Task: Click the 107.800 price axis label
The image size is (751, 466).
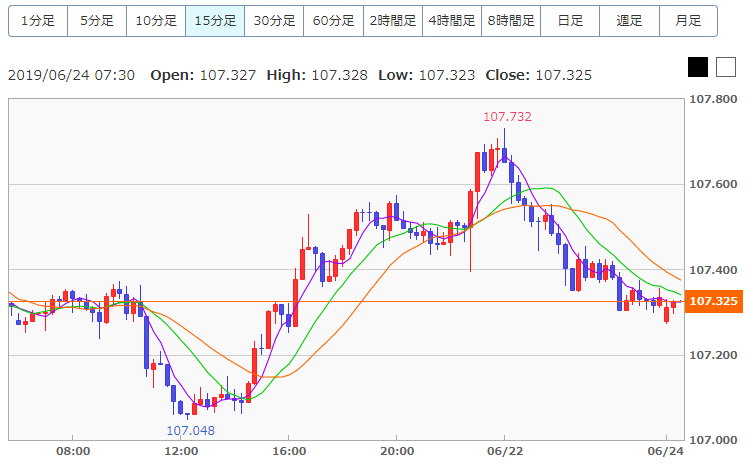Action: [x=713, y=99]
